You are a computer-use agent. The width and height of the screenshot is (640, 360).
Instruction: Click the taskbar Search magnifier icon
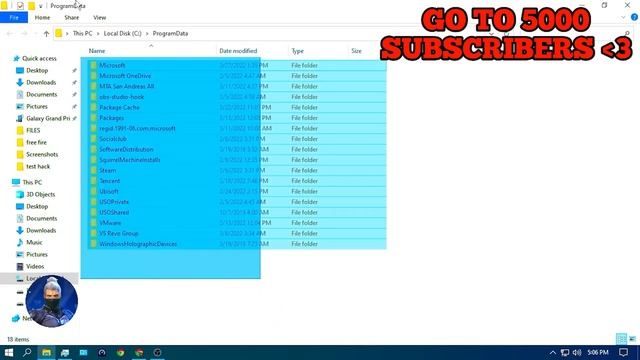pos(27,352)
